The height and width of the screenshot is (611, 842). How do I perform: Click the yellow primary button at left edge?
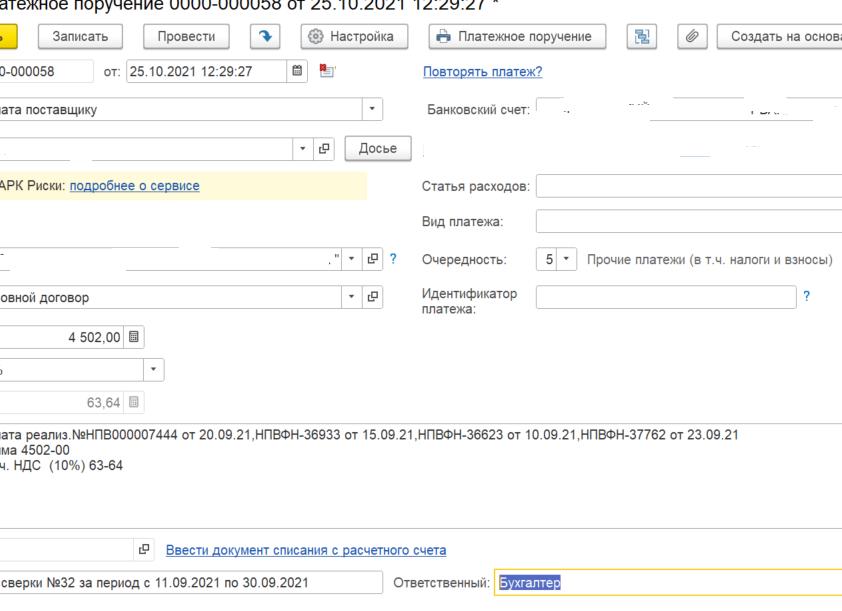pyautogui.click(x=9, y=37)
